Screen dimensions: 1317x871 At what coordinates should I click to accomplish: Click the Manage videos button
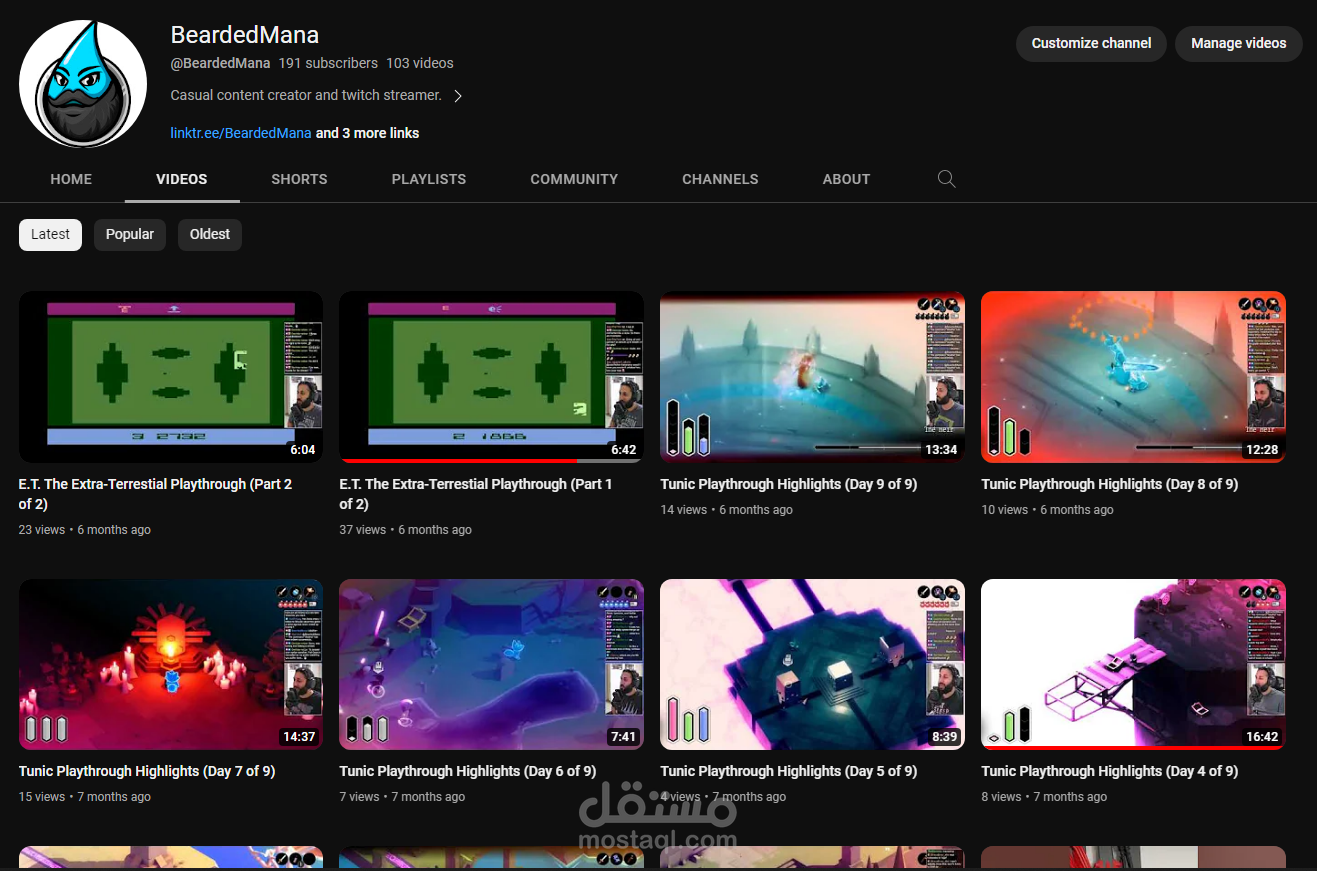[x=1238, y=44]
